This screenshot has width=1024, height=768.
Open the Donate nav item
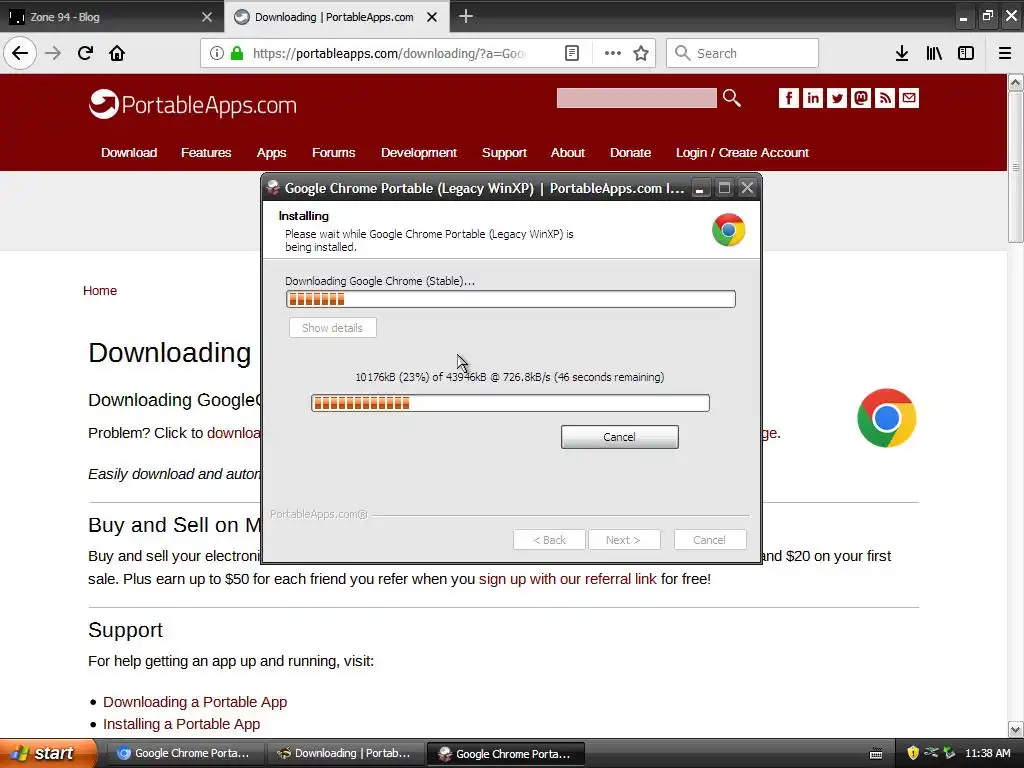(x=630, y=152)
